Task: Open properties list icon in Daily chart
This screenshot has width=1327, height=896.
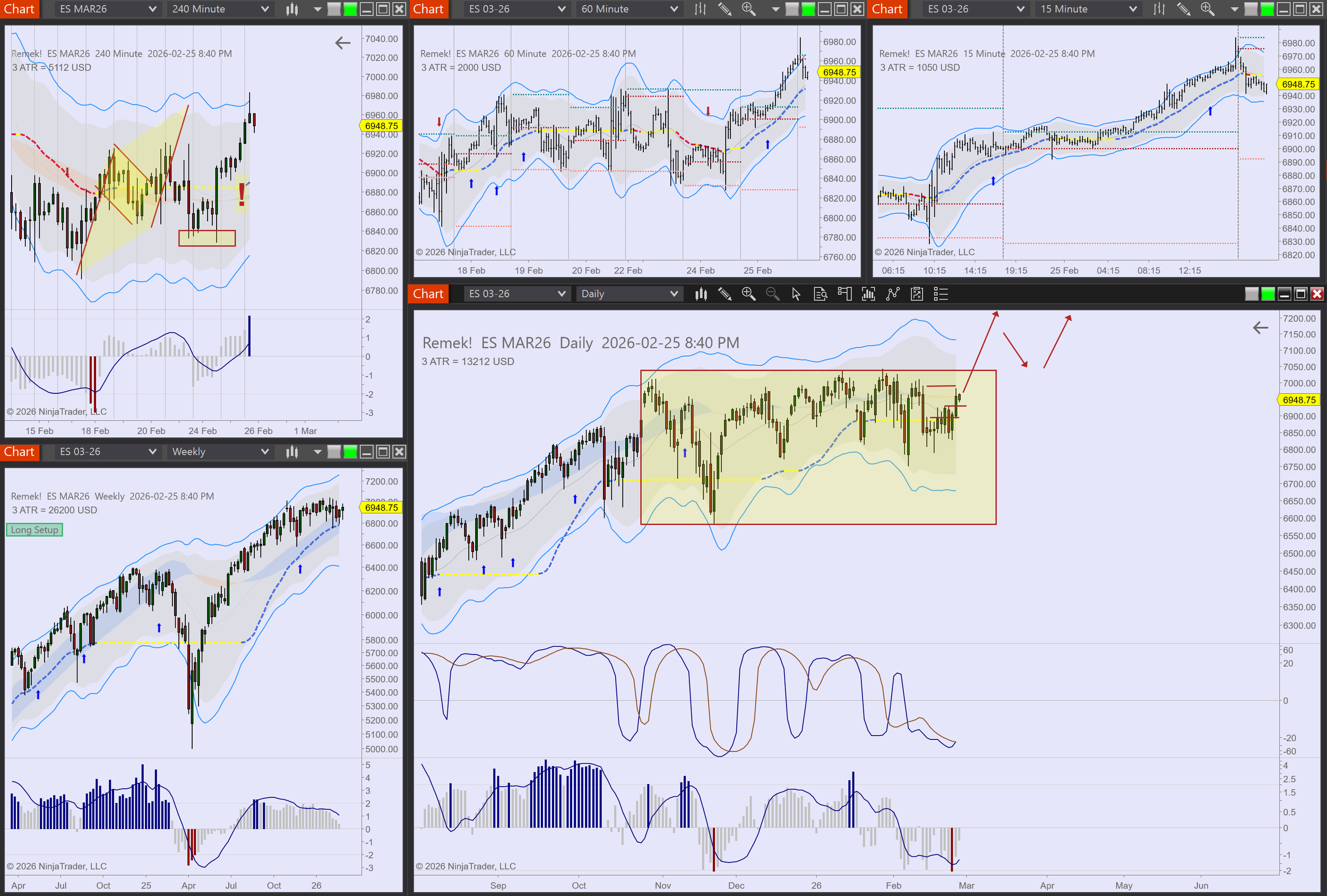Action: 941,294
